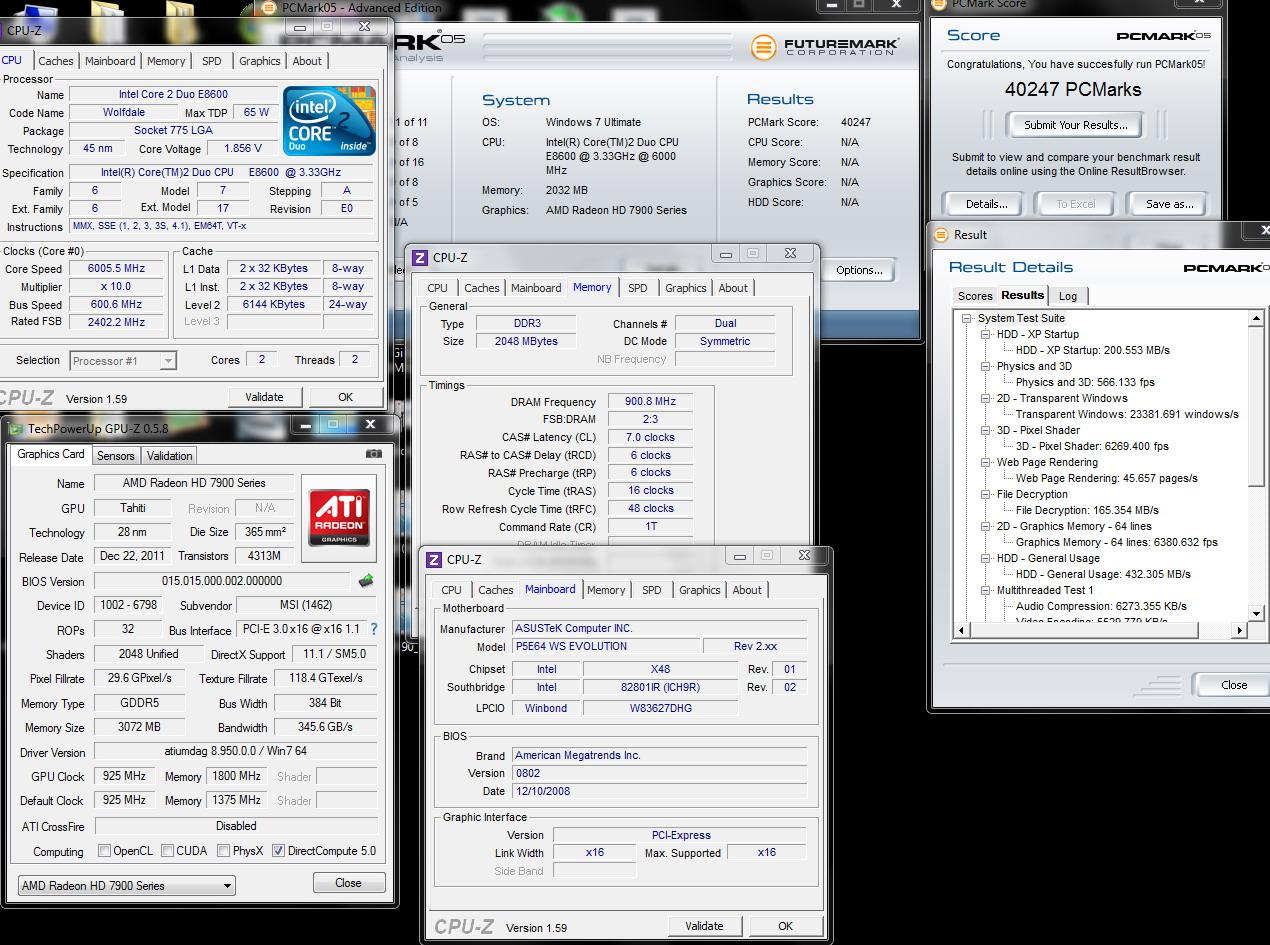Collapse the Web Page Rendering node
This screenshot has height=945, width=1270.
[x=986, y=463]
